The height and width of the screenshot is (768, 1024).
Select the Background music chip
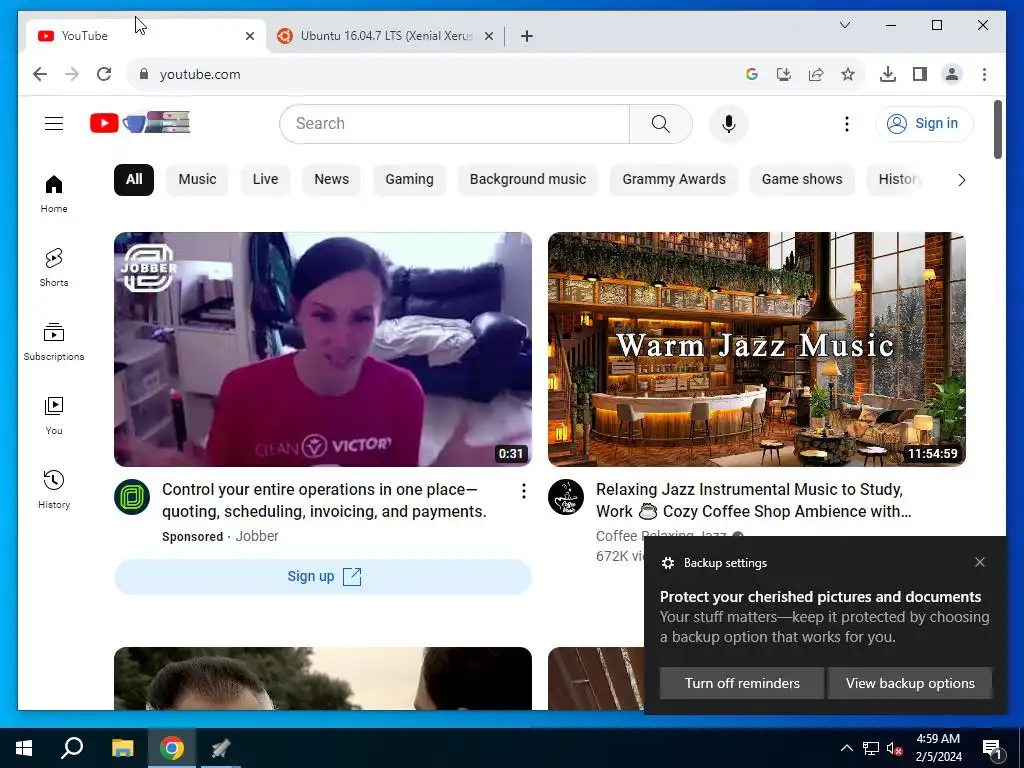pos(528,180)
